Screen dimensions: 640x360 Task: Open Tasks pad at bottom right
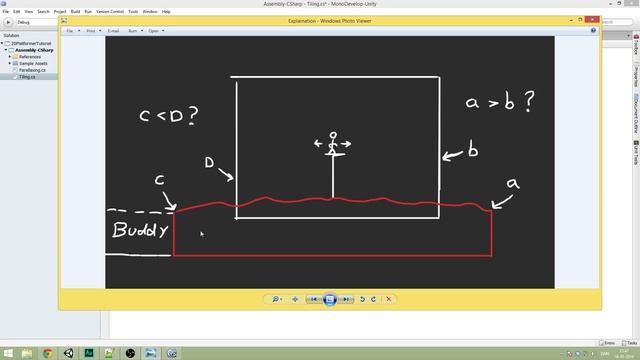click(629, 343)
